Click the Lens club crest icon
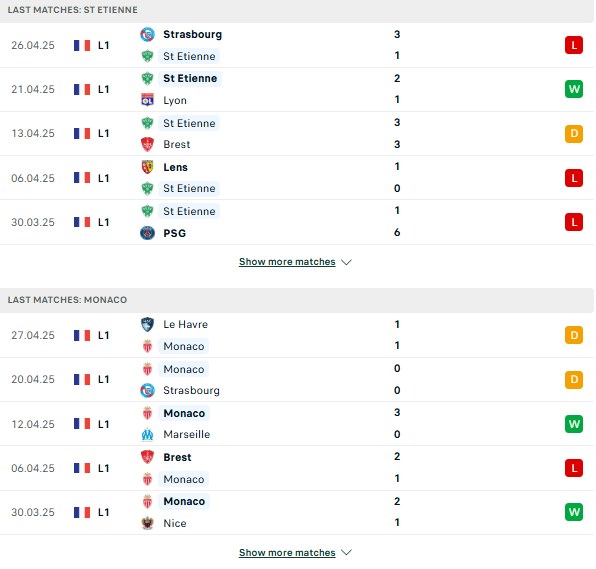The image size is (596, 569). 147,167
